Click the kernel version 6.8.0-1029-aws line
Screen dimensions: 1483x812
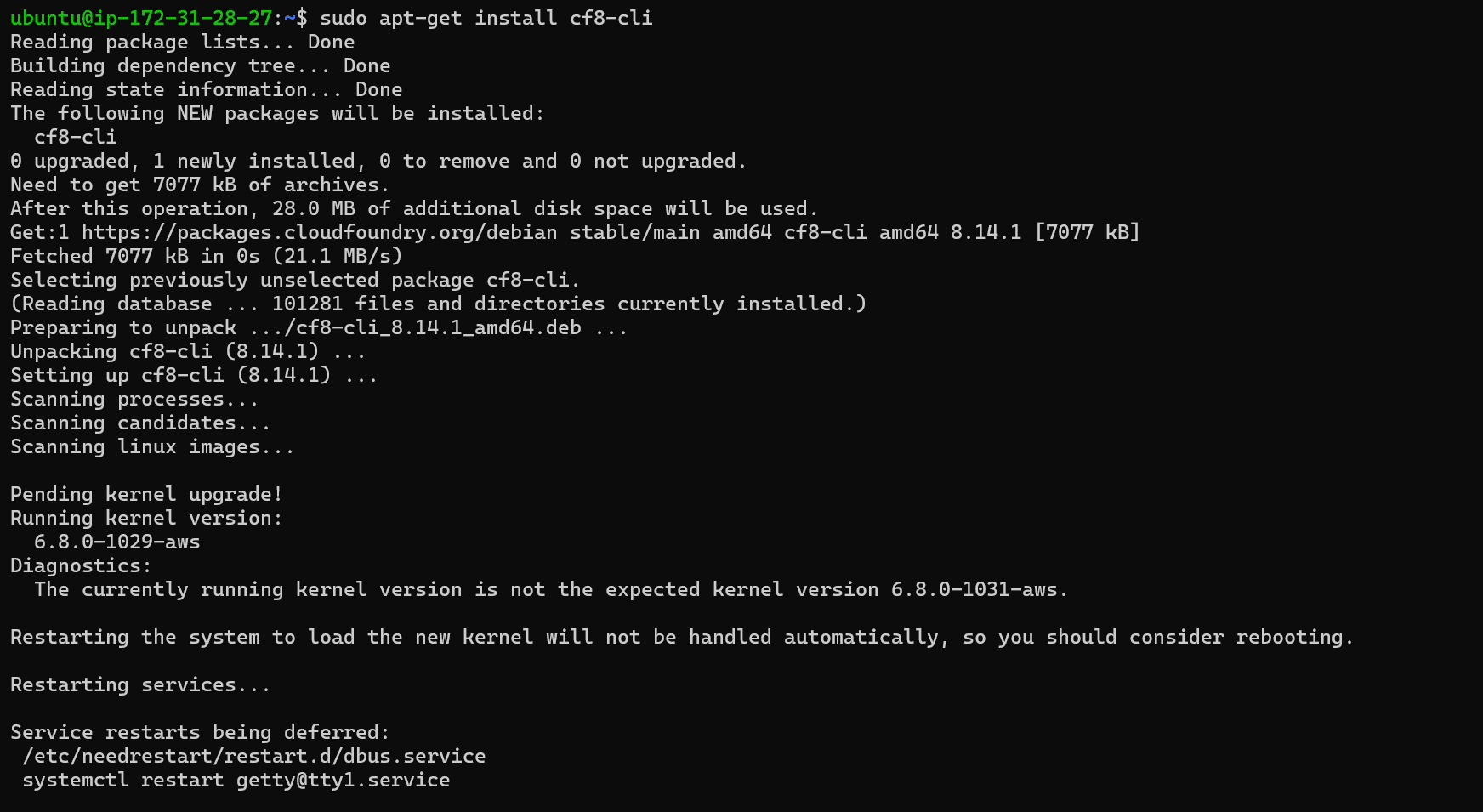pos(117,542)
